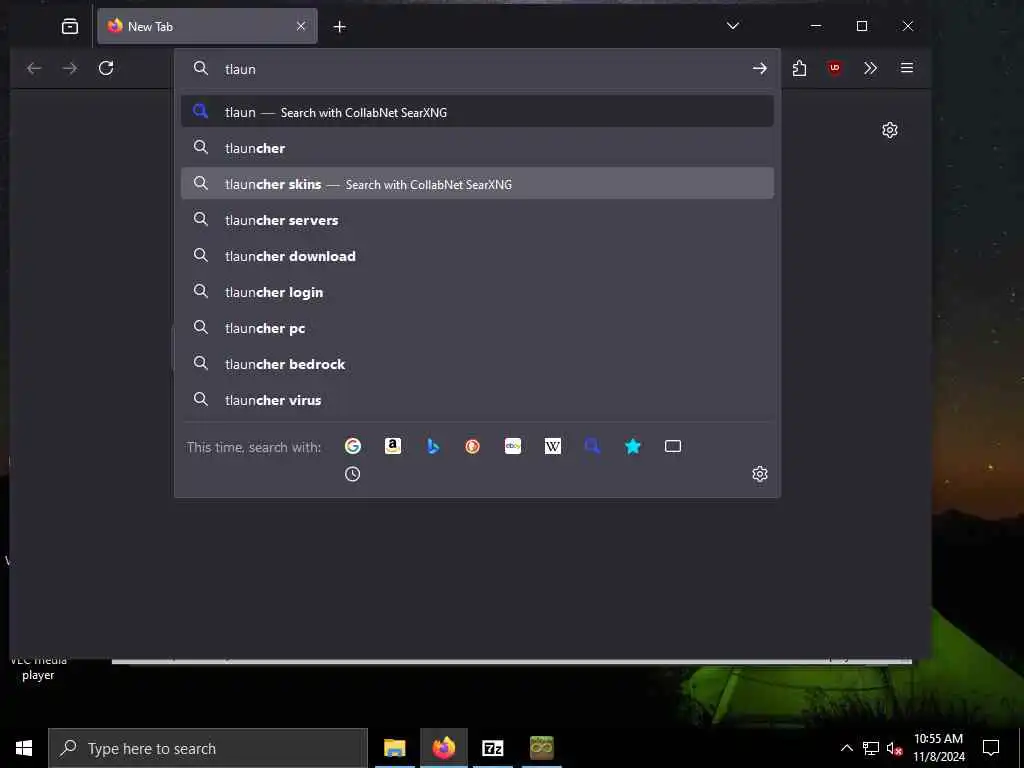Search open tabs with tab icon
1024x768 pixels.
[x=673, y=446]
